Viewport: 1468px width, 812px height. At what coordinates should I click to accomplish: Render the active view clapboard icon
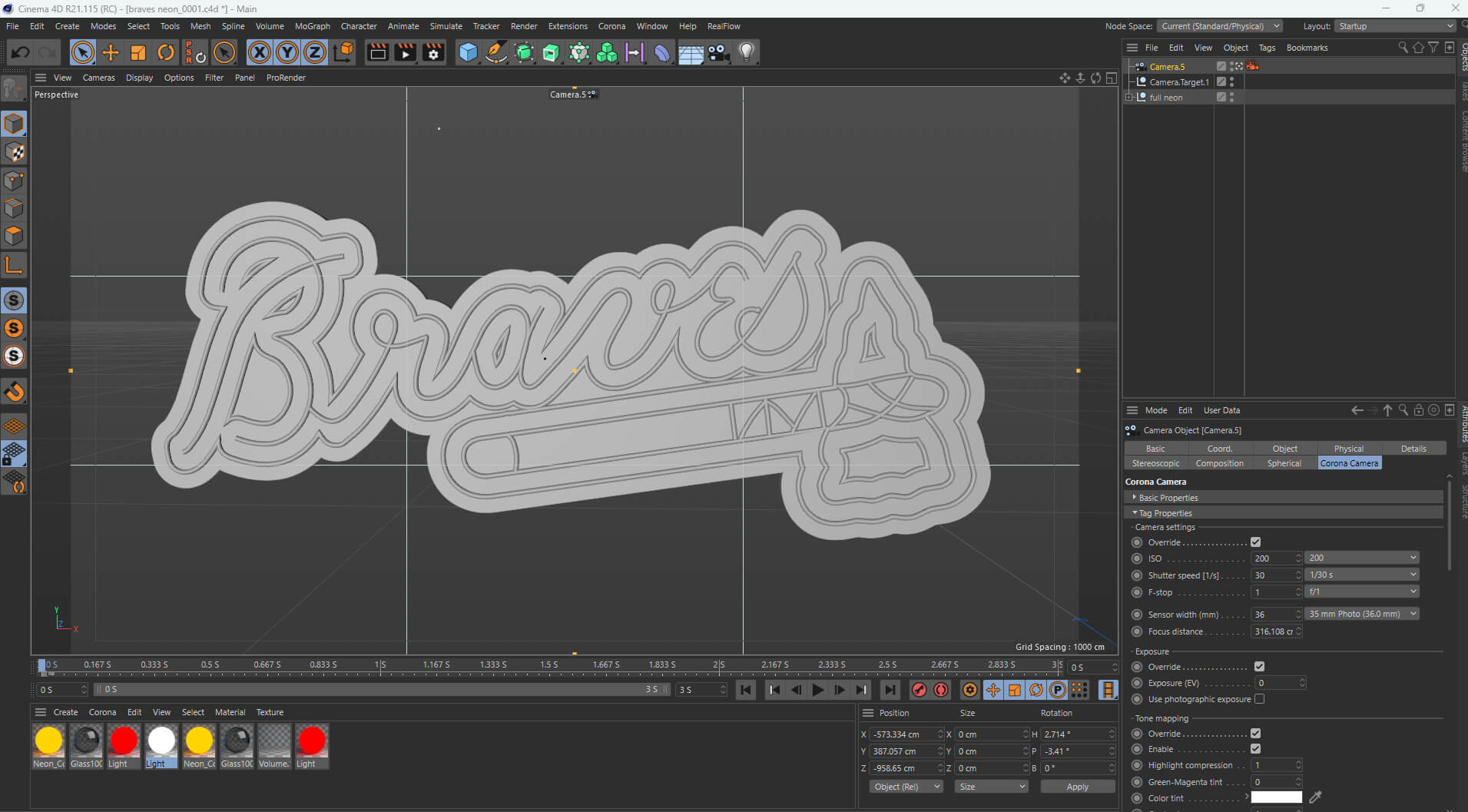377,52
